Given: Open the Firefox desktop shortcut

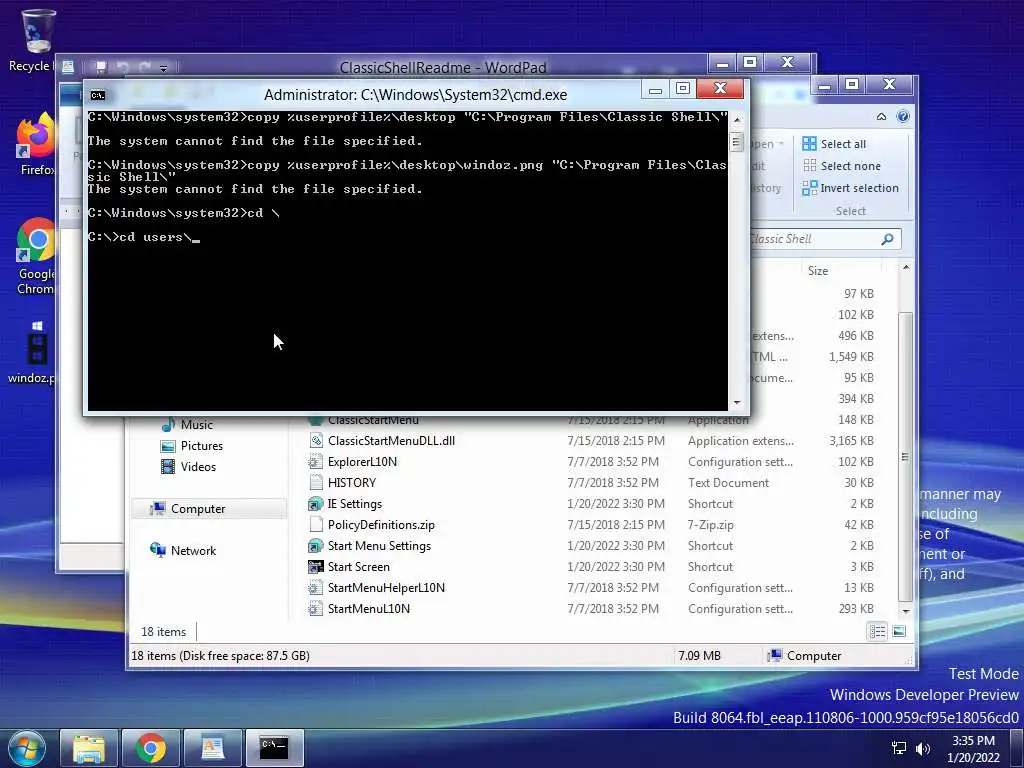Looking at the screenshot, I should click(35, 144).
